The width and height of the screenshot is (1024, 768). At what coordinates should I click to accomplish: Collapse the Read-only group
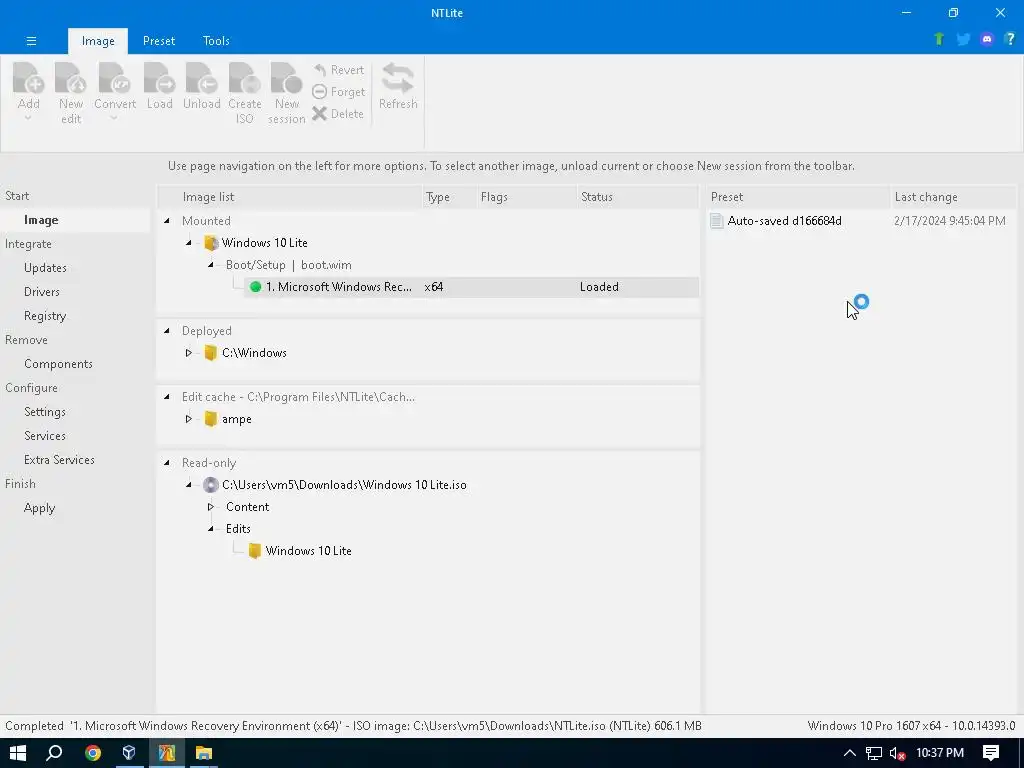coord(167,463)
